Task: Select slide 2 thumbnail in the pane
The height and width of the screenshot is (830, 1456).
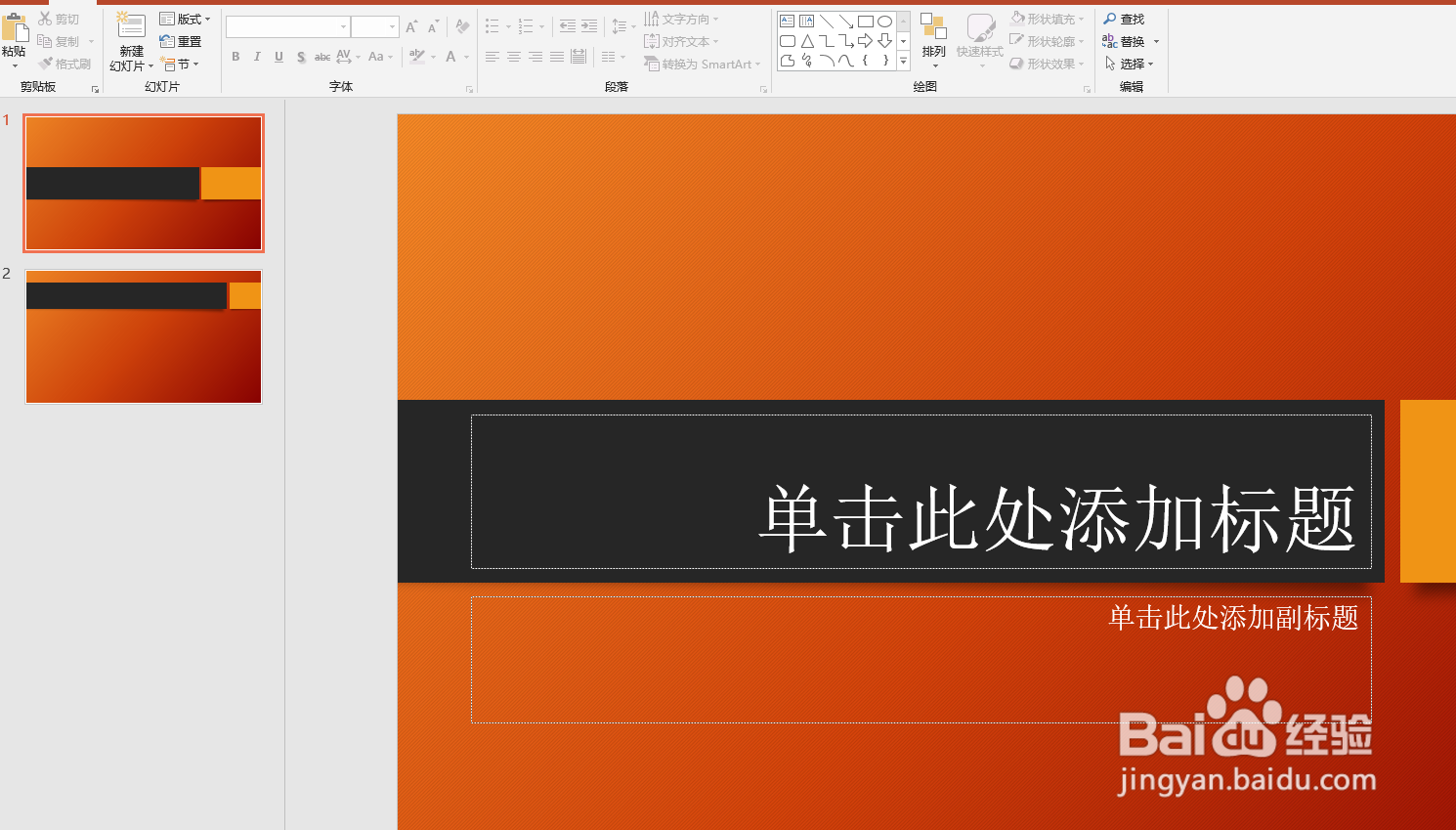Action: [143, 336]
